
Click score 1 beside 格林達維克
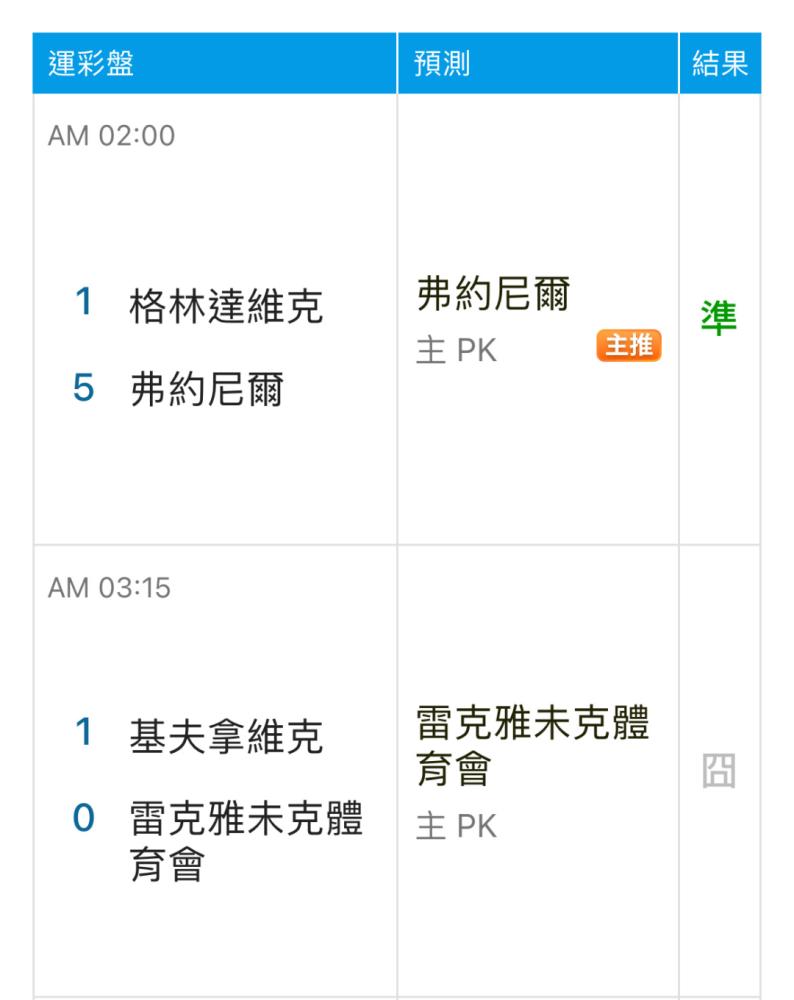point(84,301)
